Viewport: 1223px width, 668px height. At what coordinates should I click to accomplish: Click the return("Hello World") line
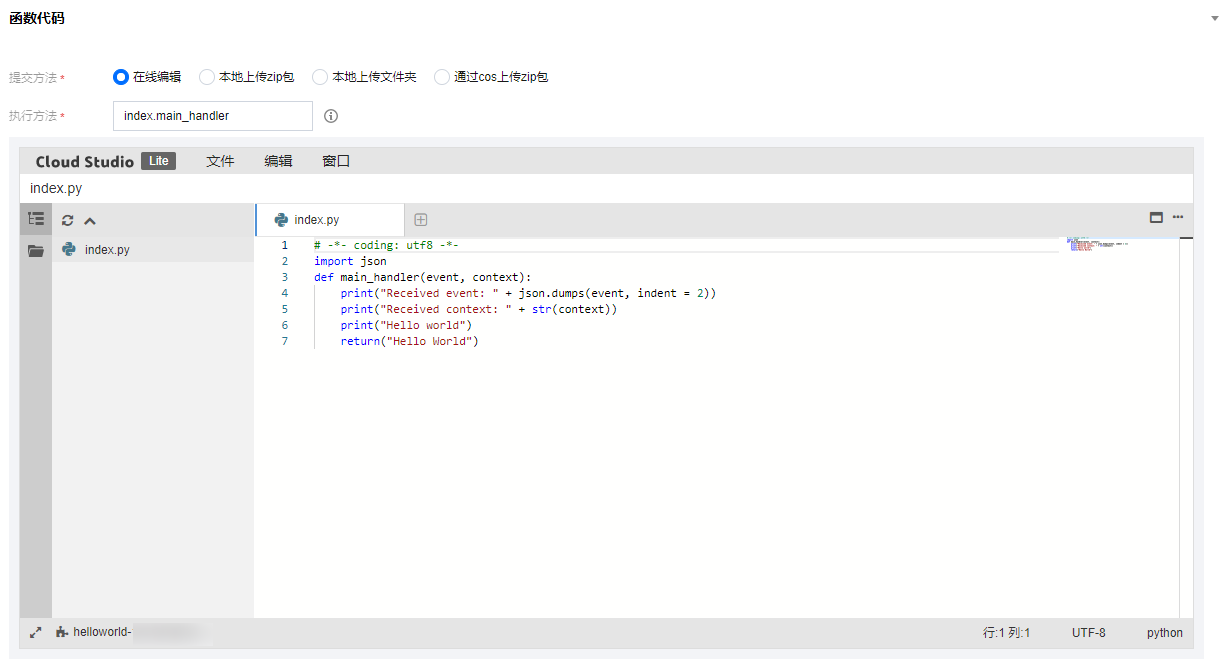pos(410,341)
